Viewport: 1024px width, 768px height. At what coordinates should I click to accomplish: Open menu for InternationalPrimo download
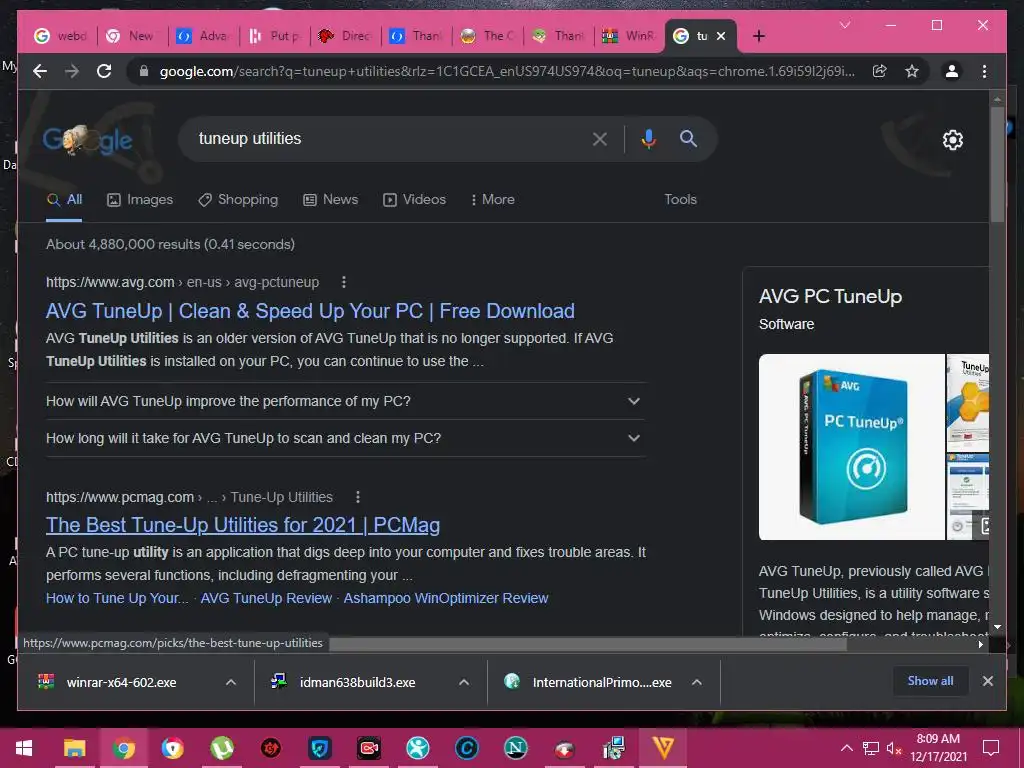point(697,682)
